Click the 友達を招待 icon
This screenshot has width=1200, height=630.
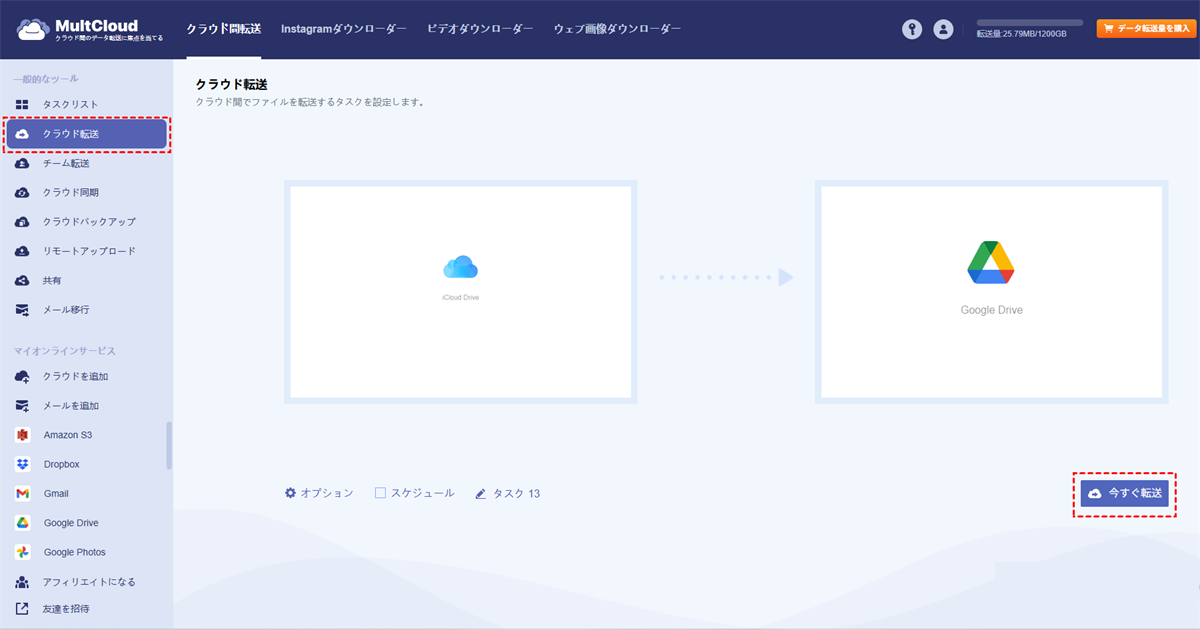[x=22, y=608]
